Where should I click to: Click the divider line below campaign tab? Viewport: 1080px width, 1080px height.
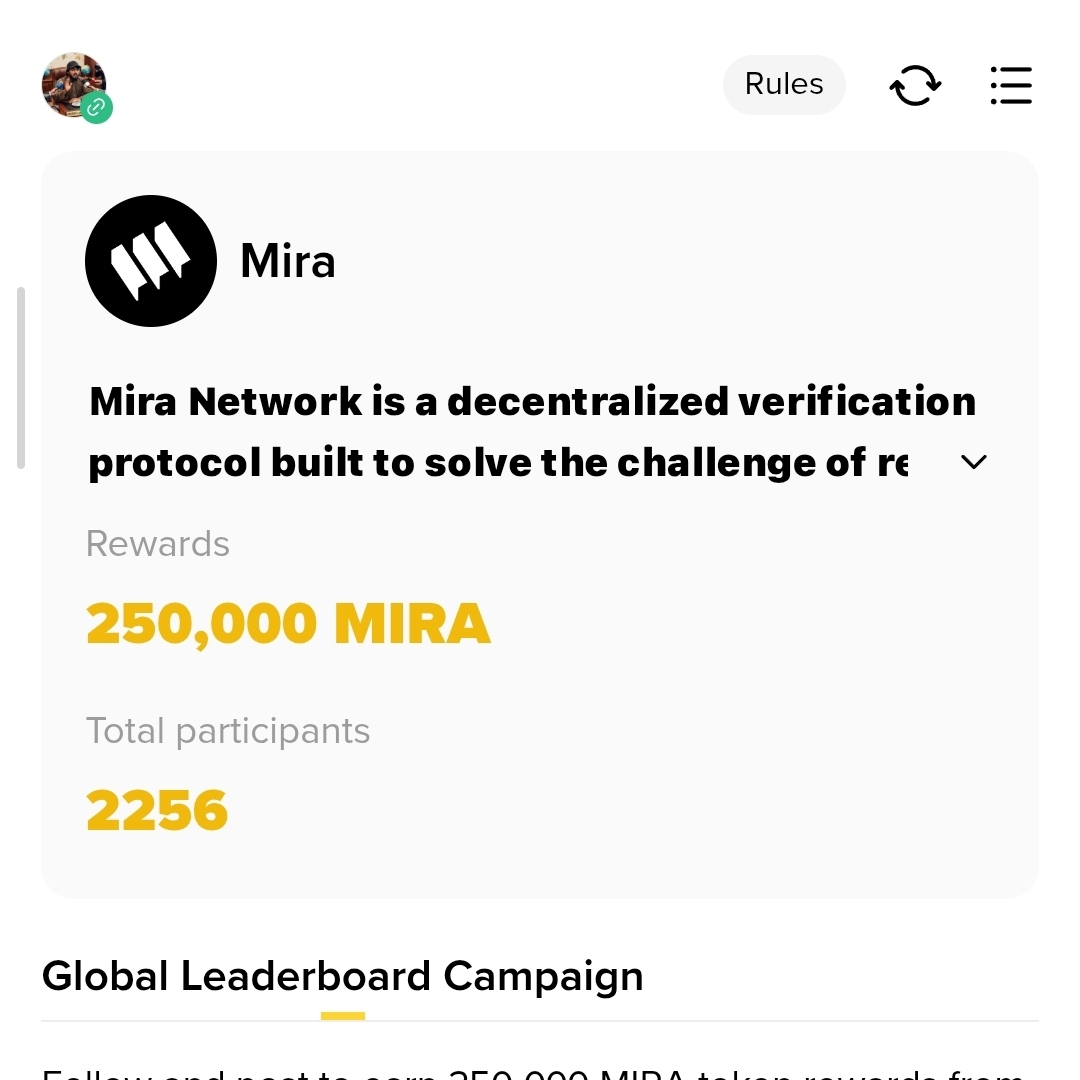(x=700, y=1021)
